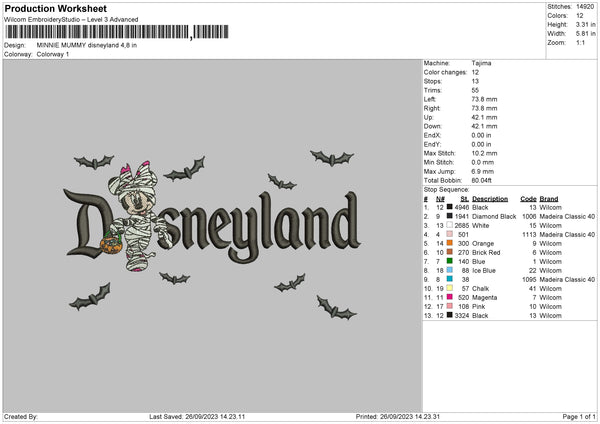Select the Diamond Black swatch in row 2
This screenshot has width=600, height=424.
tap(450, 216)
